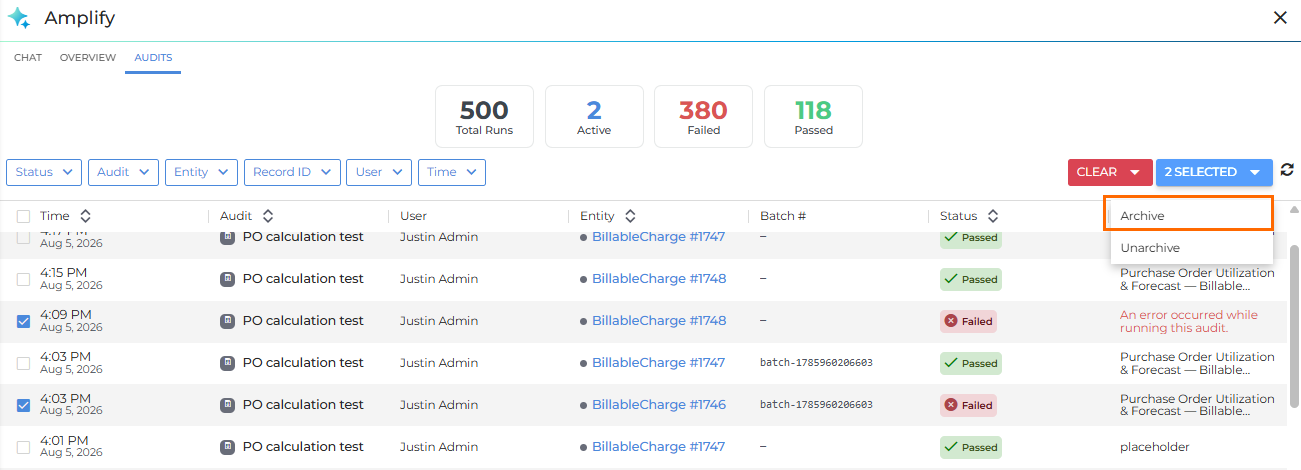Image resolution: width=1301 pixels, height=470 pixels.
Task: Click 'Justin Admin' in 4:15 PM row
Action: coord(439,279)
